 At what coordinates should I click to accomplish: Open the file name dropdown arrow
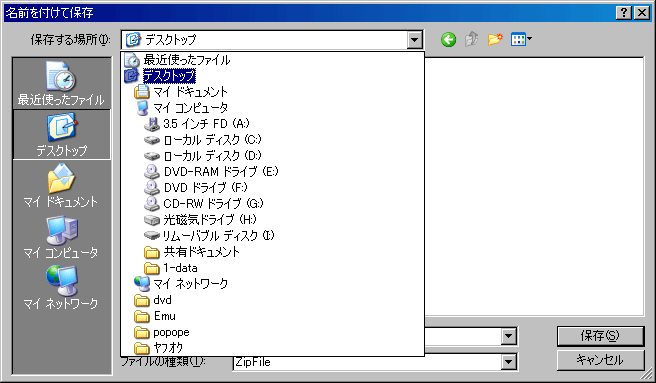[x=509, y=336]
